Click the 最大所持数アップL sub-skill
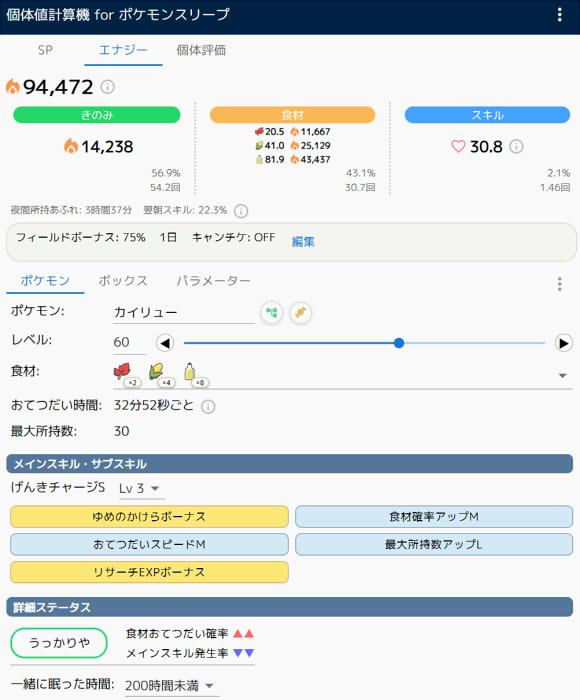The width and height of the screenshot is (580, 700). [434, 544]
